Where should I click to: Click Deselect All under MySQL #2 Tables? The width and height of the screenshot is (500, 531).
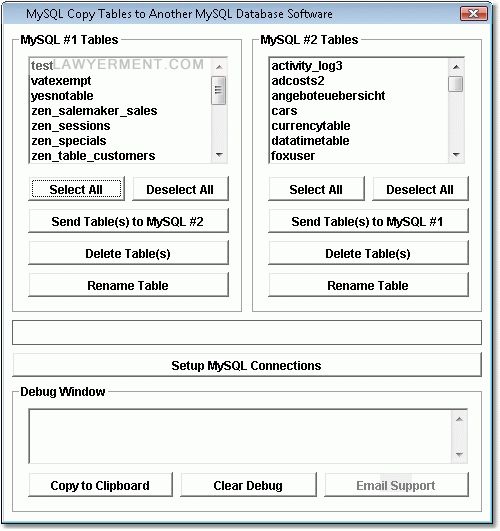point(420,189)
